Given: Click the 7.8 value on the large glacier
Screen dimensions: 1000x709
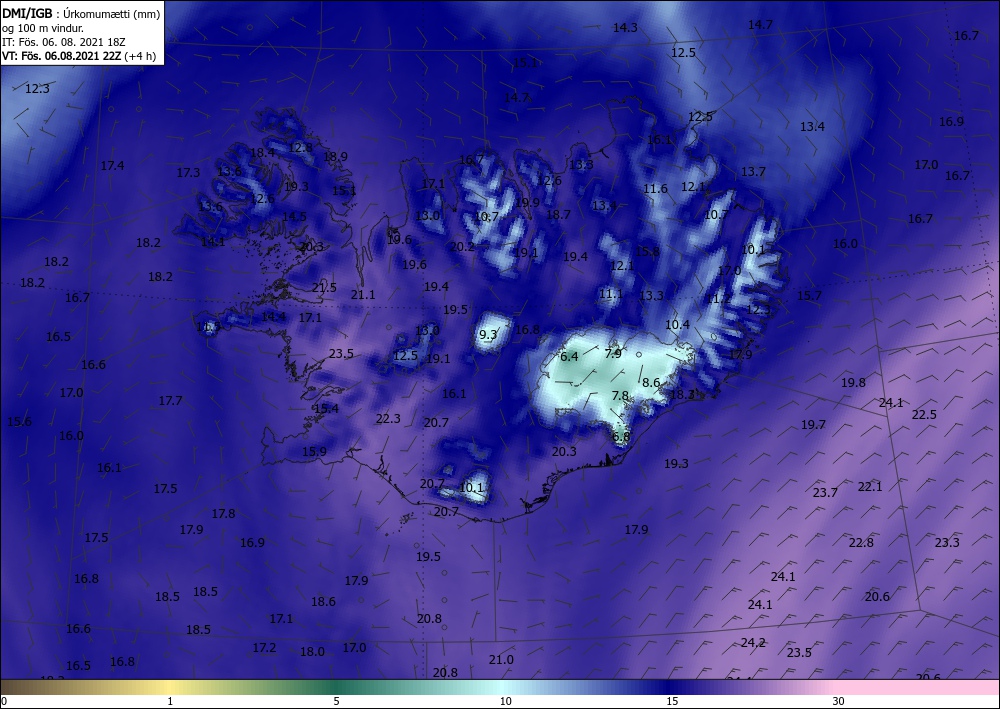Looking at the screenshot, I should pyautogui.click(x=621, y=396).
